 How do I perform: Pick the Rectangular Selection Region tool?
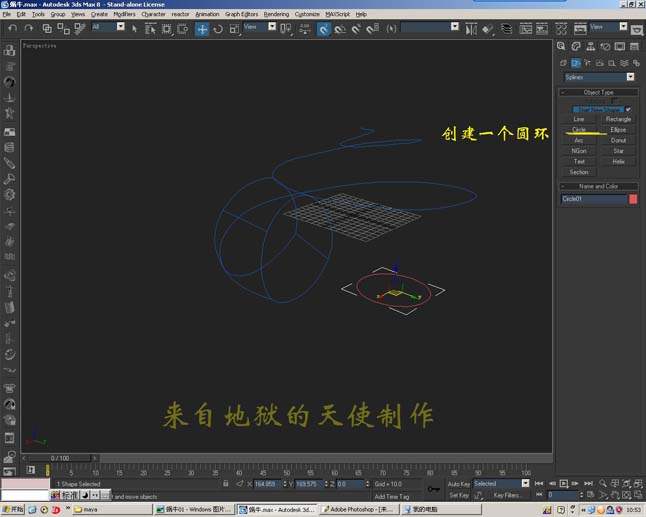click(x=166, y=28)
